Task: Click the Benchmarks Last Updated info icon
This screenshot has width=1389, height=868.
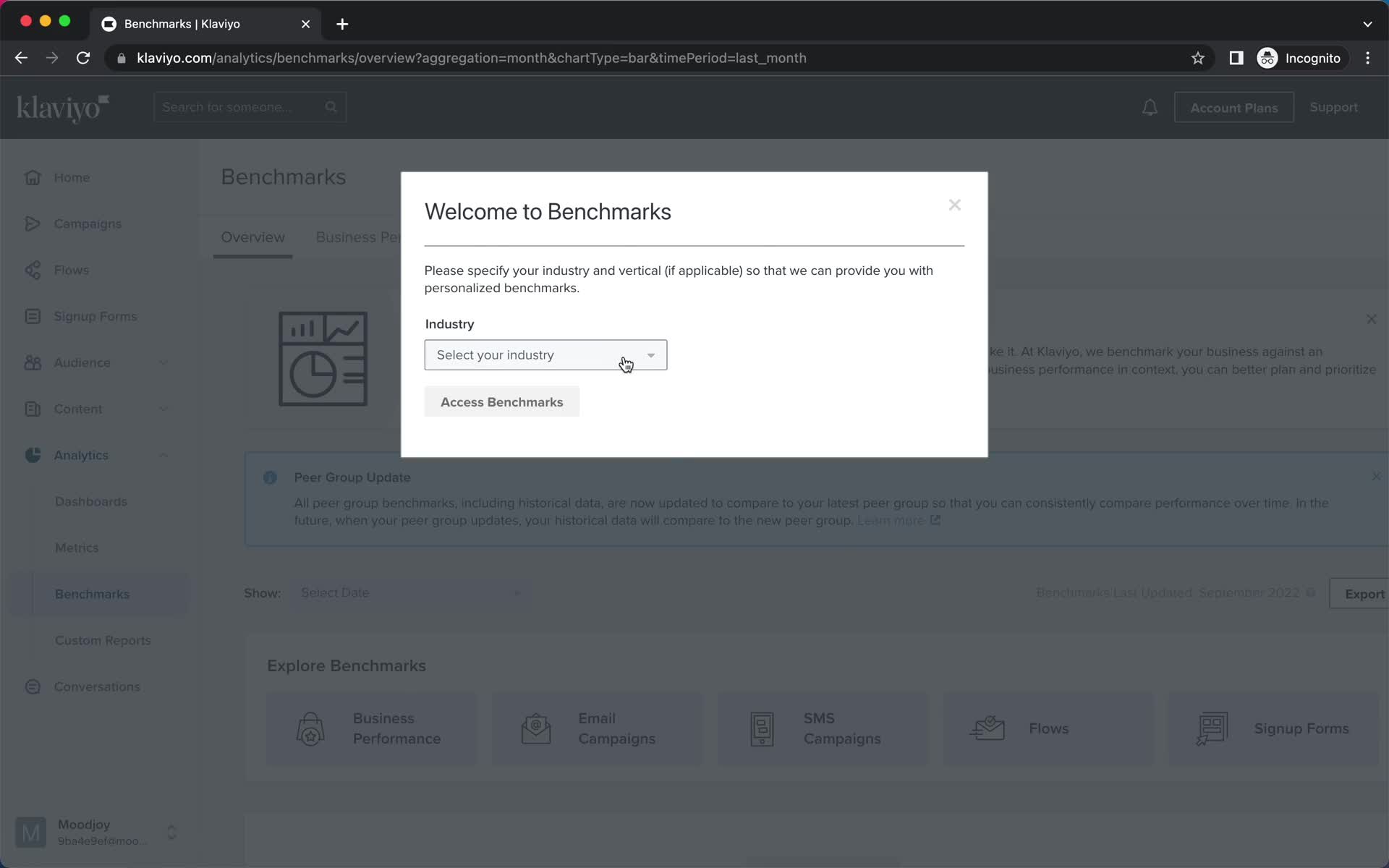Action: coord(1311,593)
